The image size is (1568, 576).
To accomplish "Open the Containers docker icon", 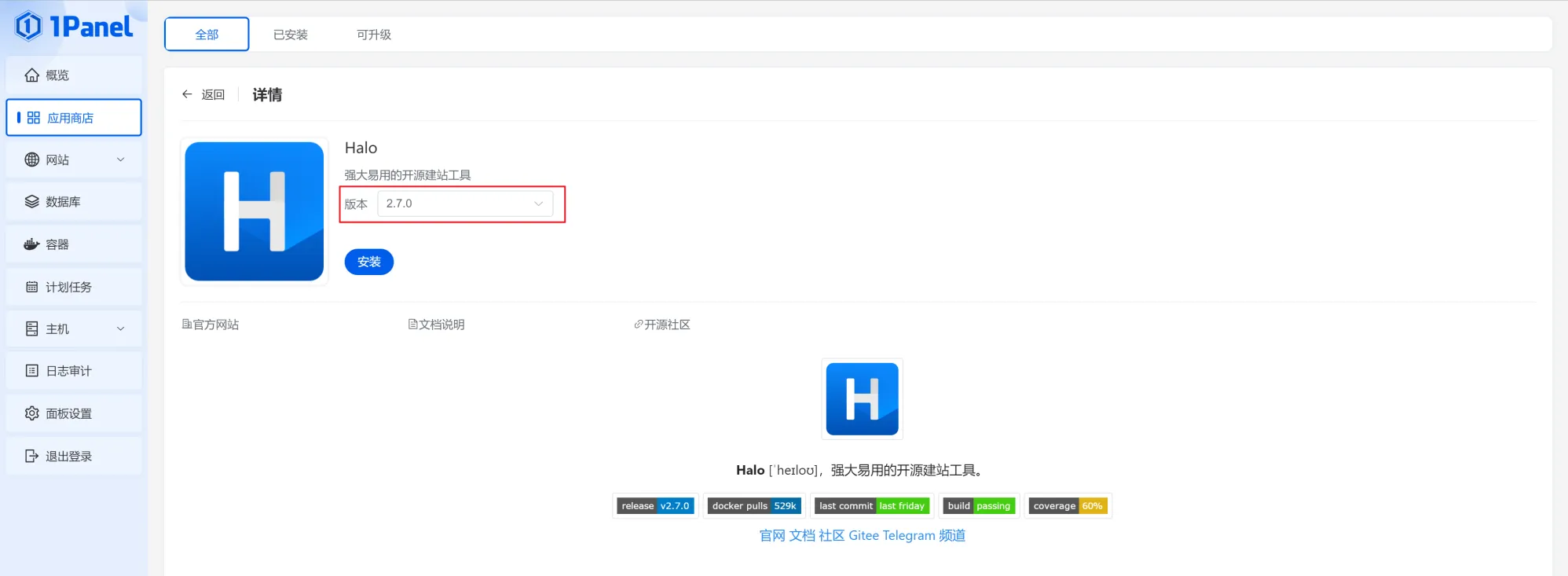I will tap(31, 244).
